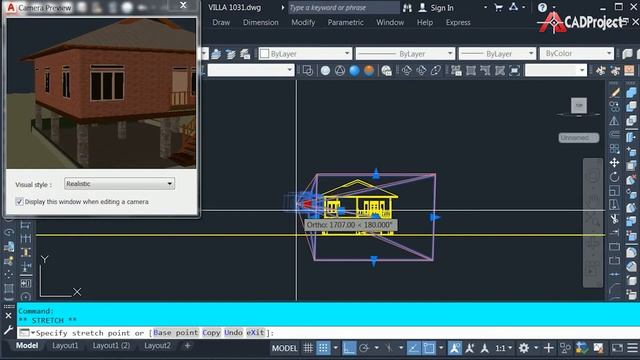Choose the Copy command option
This screenshot has height=360, width=640.
pos(211,333)
